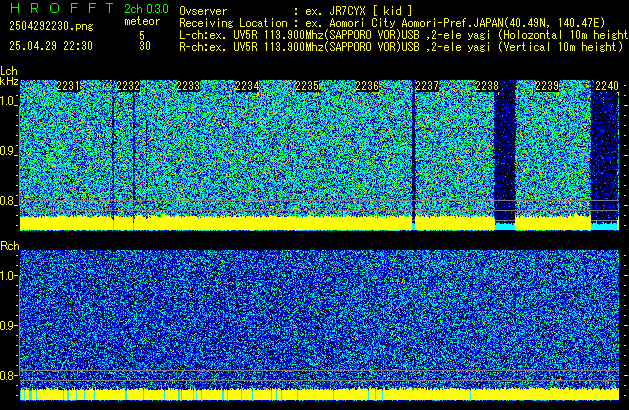
Task: Click the kHz unit label
Action: [9, 81]
